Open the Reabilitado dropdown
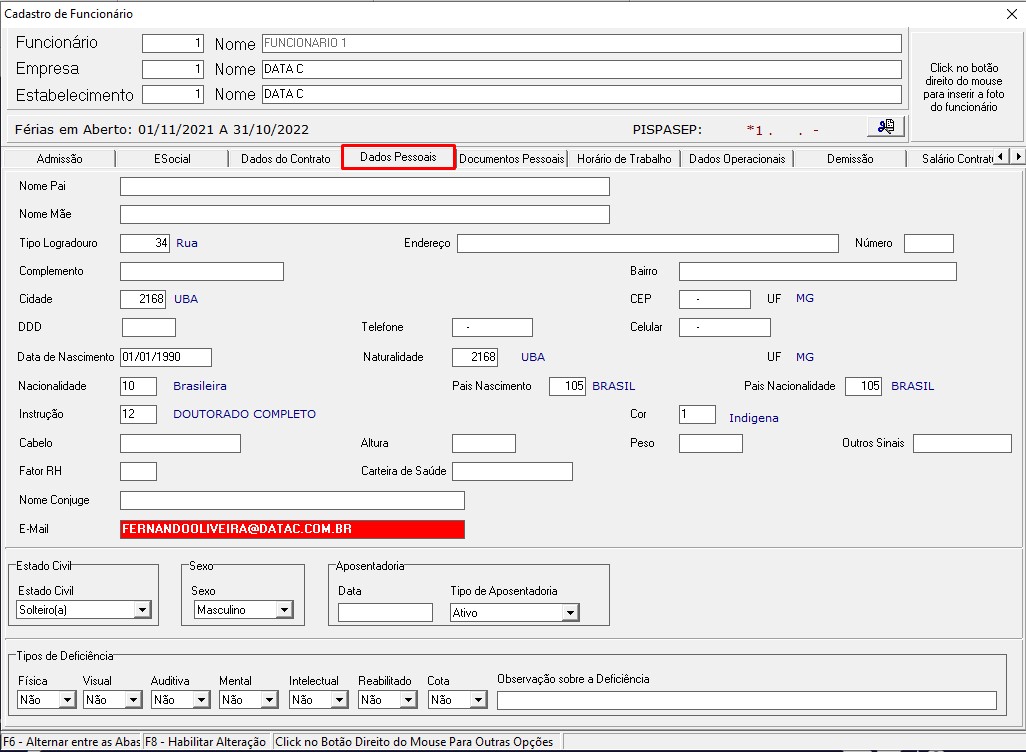Screen dimensions: 1026x752 coord(408,700)
